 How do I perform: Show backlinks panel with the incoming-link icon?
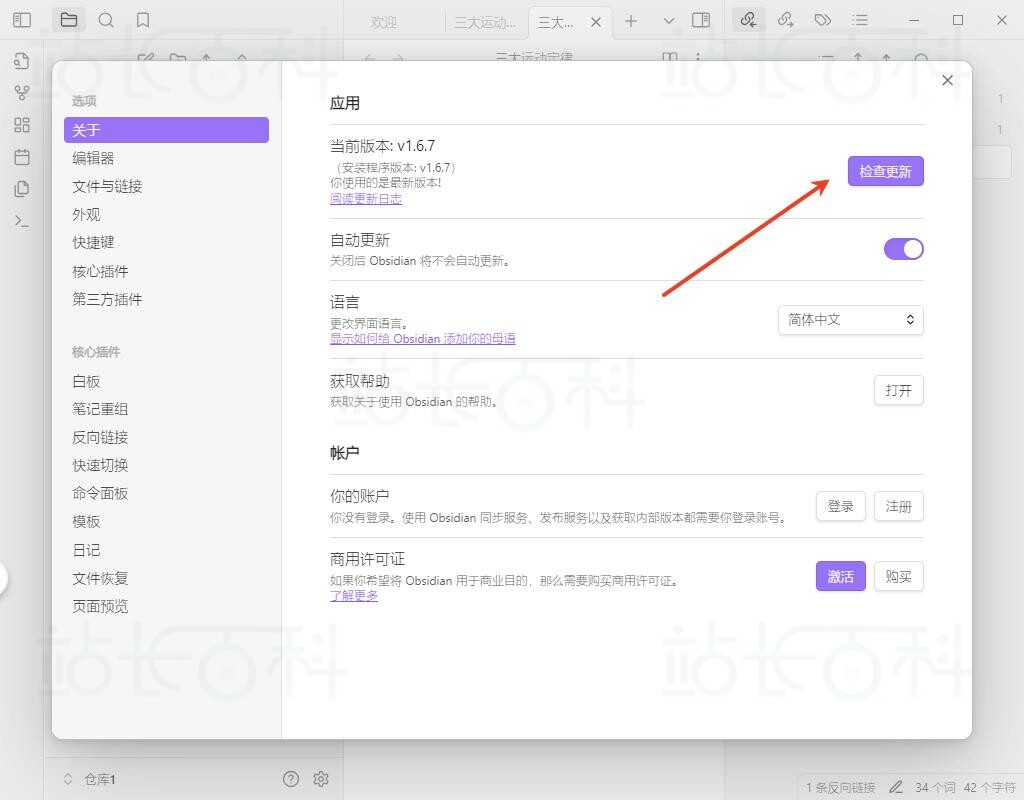tap(748, 19)
